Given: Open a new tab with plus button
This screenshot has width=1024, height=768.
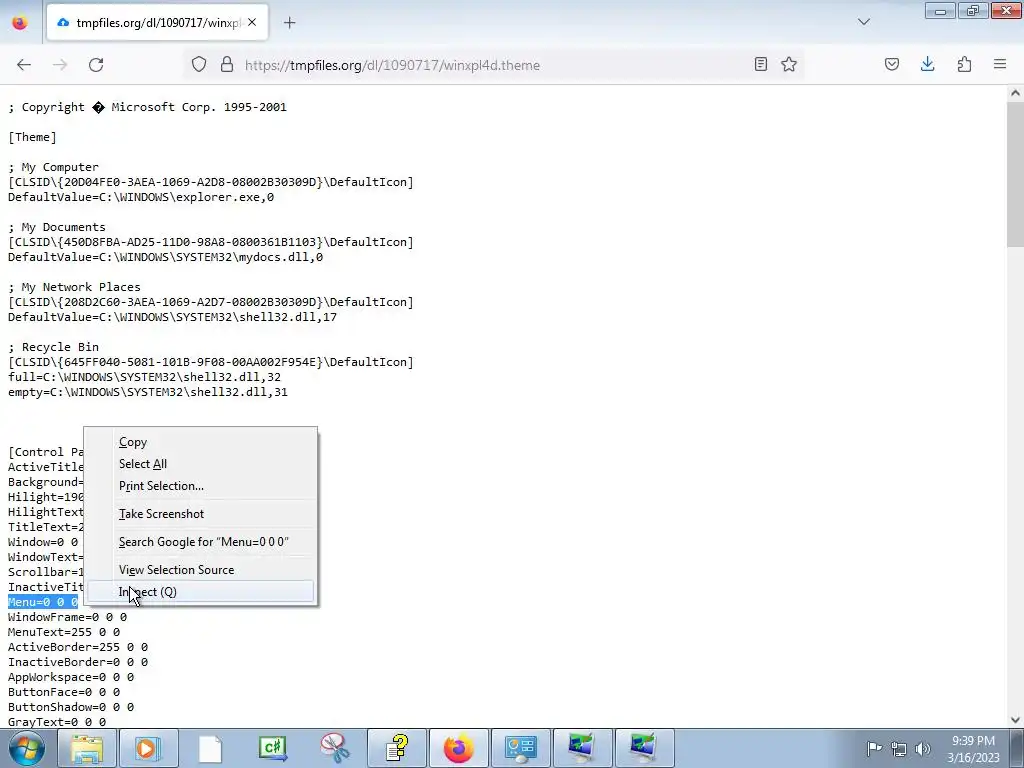Looking at the screenshot, I should coord(290,23).
